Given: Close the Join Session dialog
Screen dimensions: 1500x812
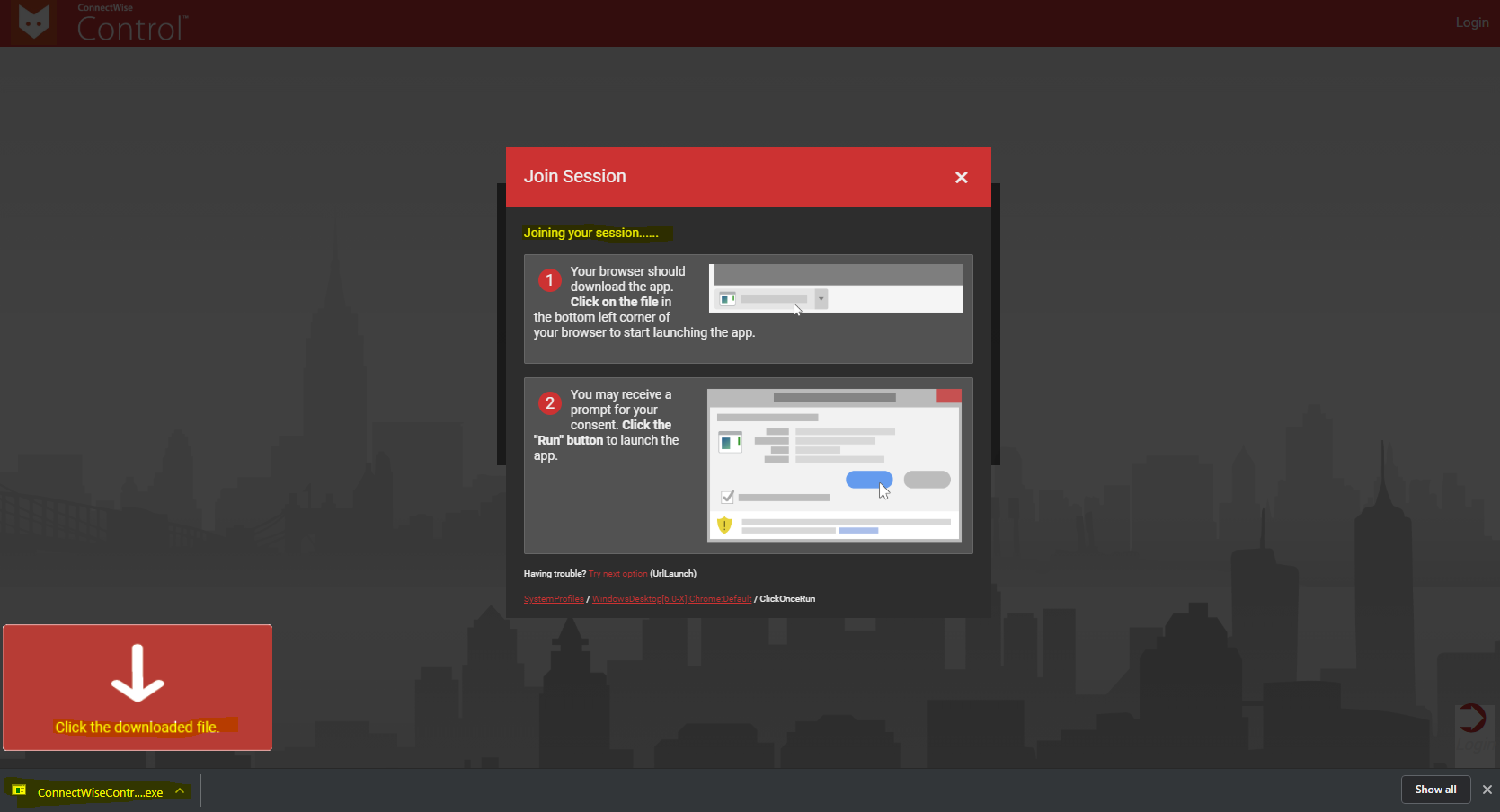Looking at the screenshot, I should 961,177.
